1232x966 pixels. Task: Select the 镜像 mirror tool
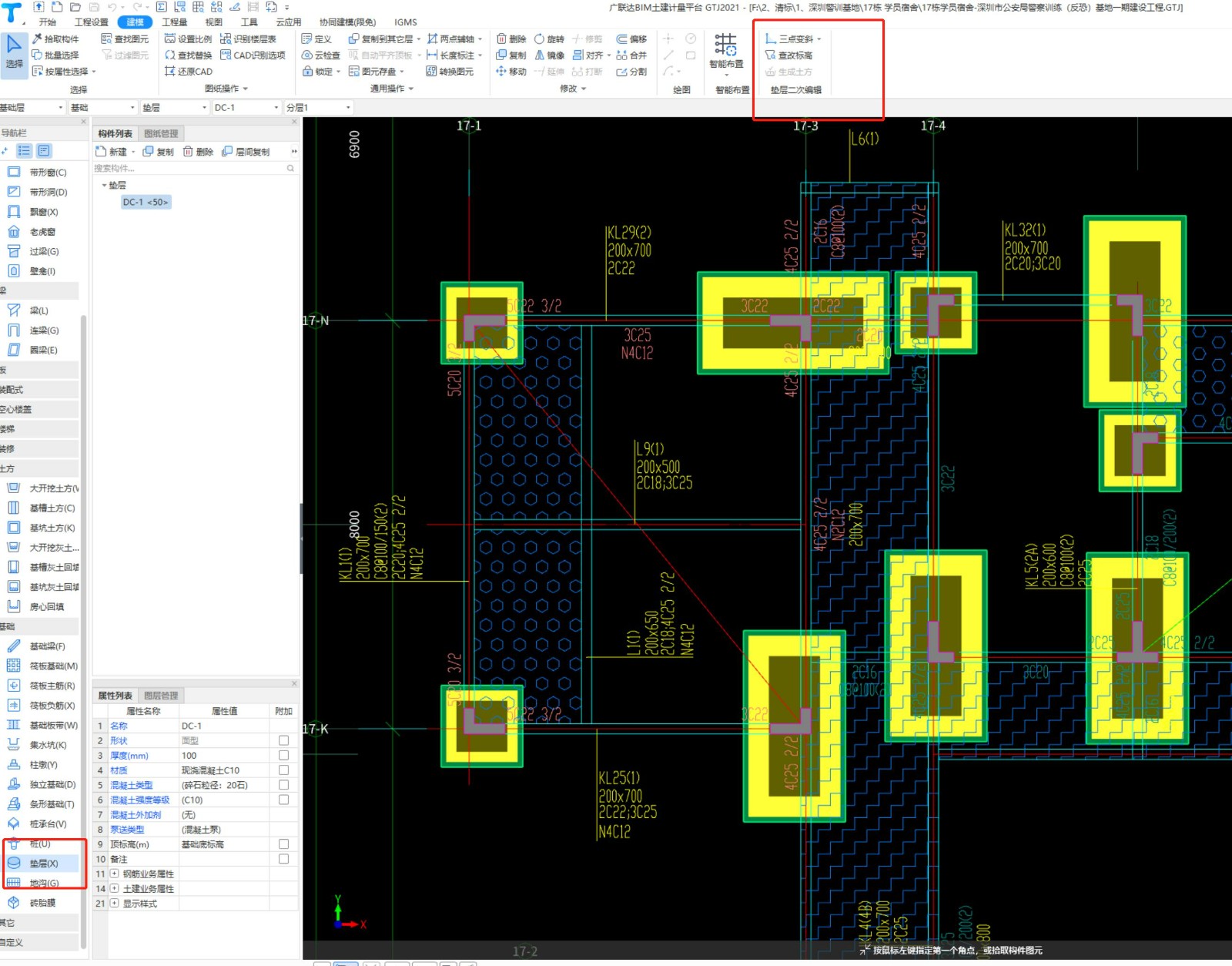pos(549,55)
